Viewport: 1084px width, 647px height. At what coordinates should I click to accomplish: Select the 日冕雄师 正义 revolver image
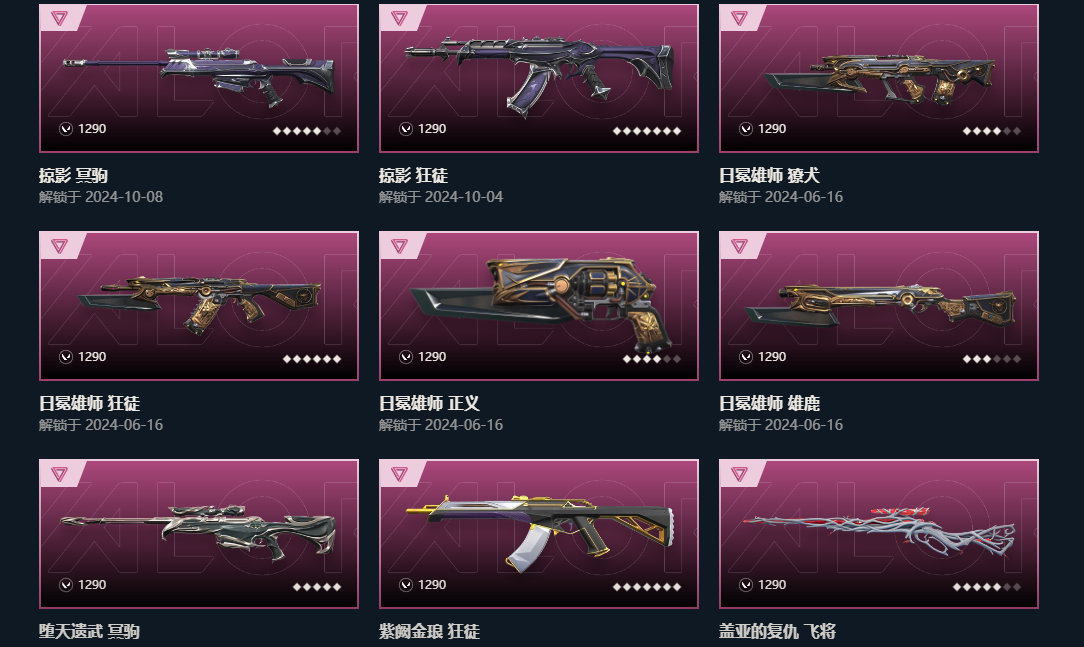[539, 302]
